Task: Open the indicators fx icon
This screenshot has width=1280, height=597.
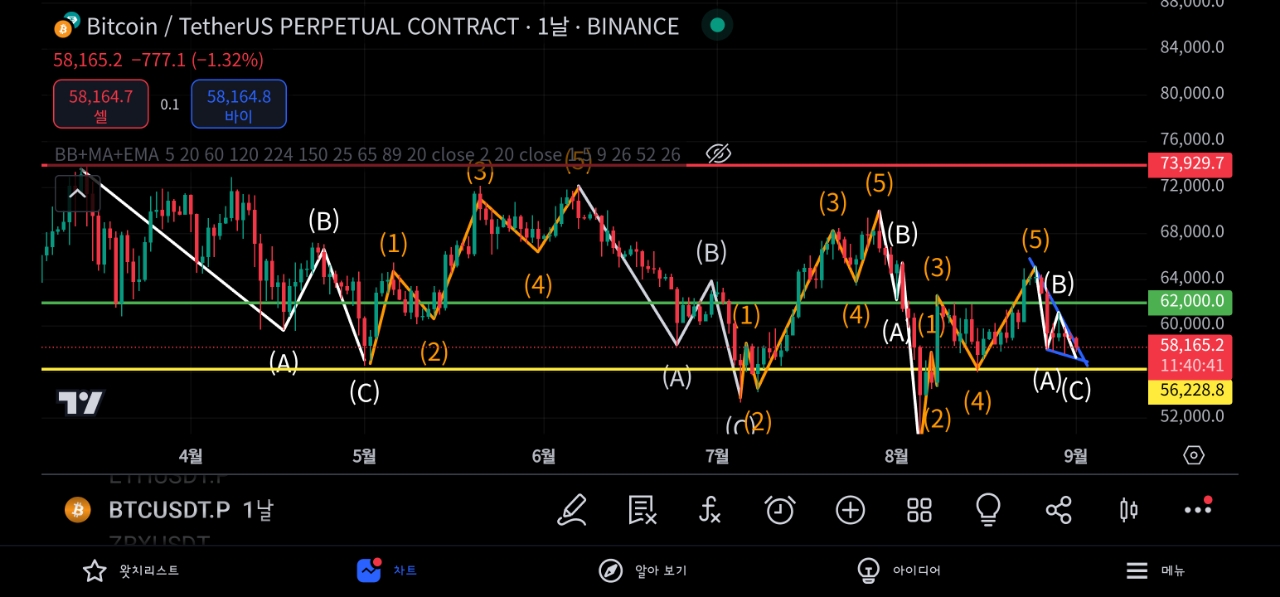Action: tap(710, 510)
